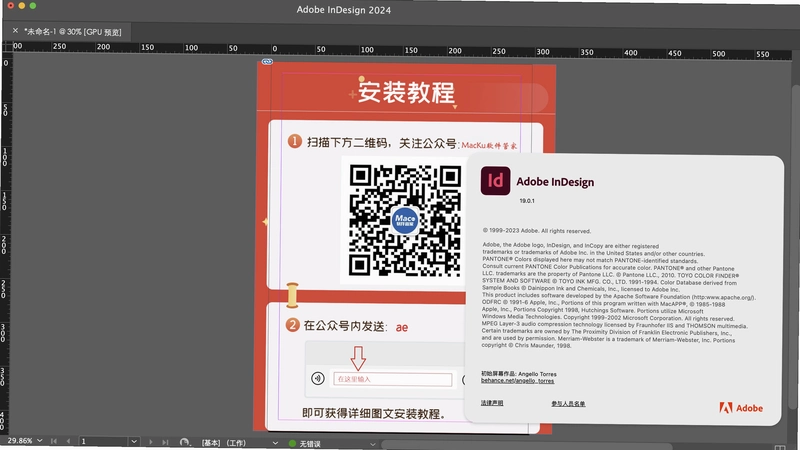Click the Adobe logo in the About dialog
Image resolution: width=800 pixels, height=450 pixels.
(741, 408)
